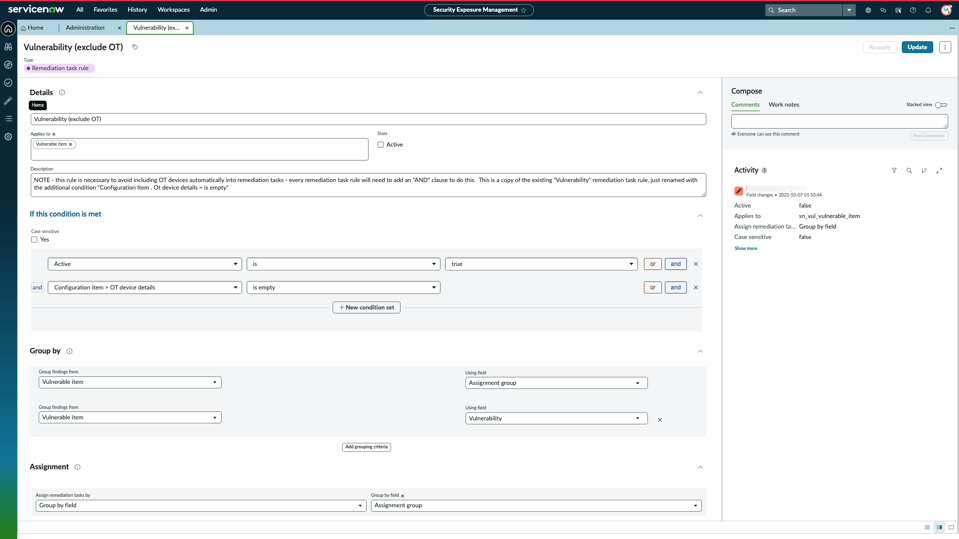Open the sidebar discussion icon in header

[898, 10]
